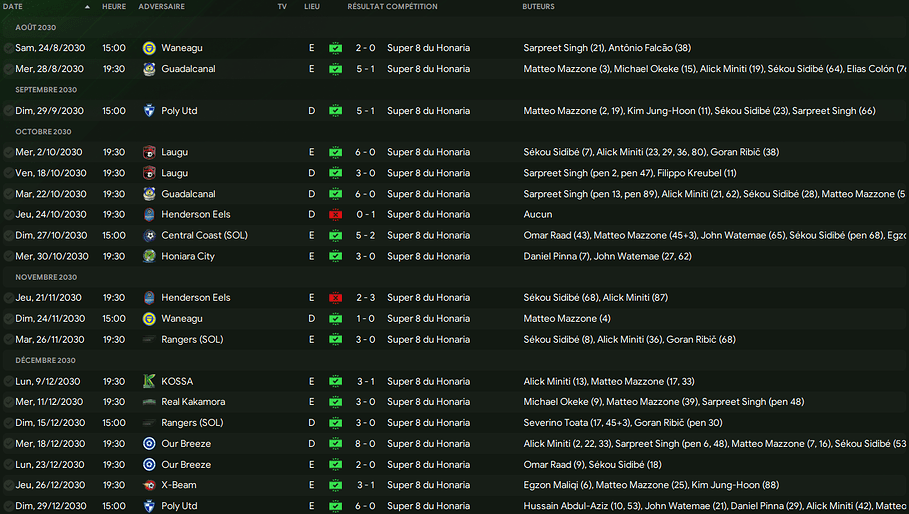Screen dimensions: 909x514
Task: Click the SEPTEMBRE 2030 month header
Action: coord(46,90)
